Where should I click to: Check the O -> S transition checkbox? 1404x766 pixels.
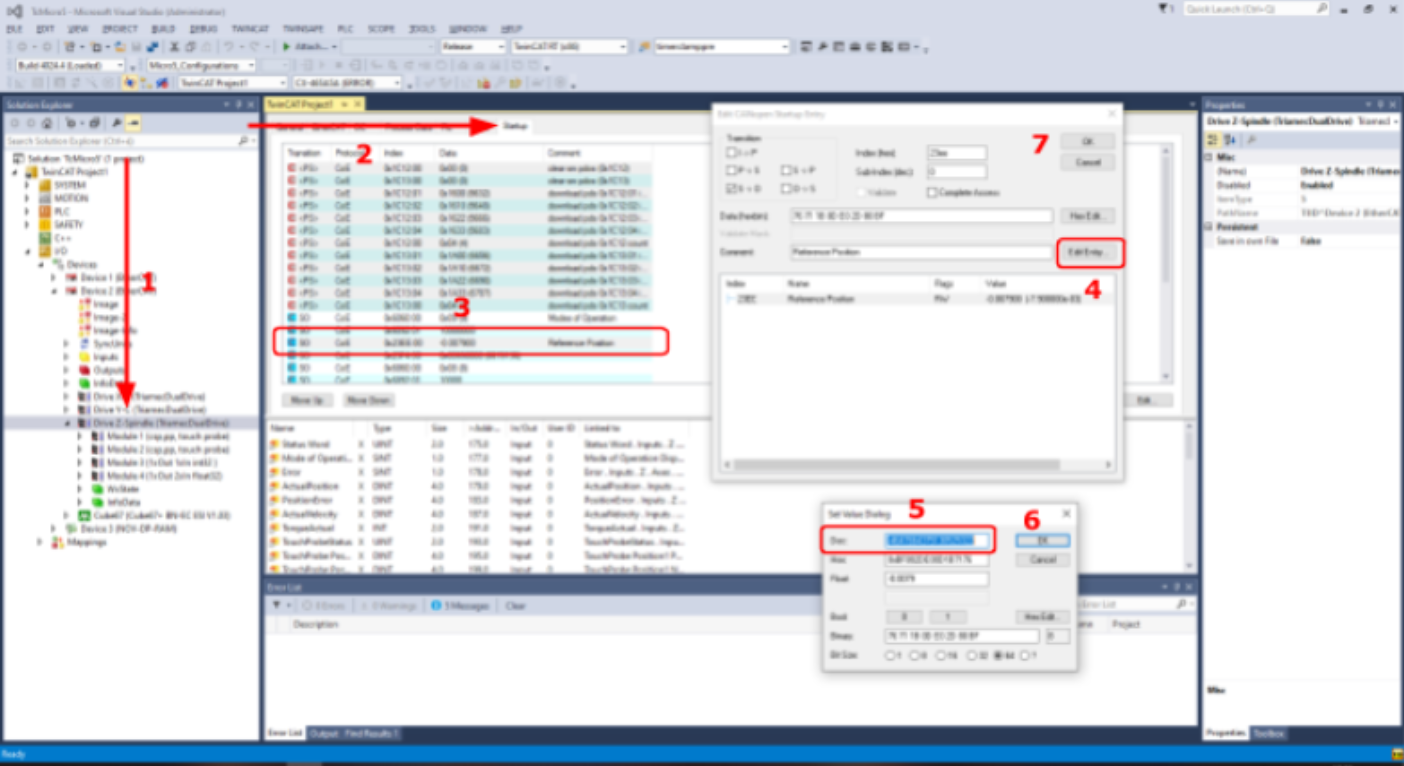(x=787, y=189)
